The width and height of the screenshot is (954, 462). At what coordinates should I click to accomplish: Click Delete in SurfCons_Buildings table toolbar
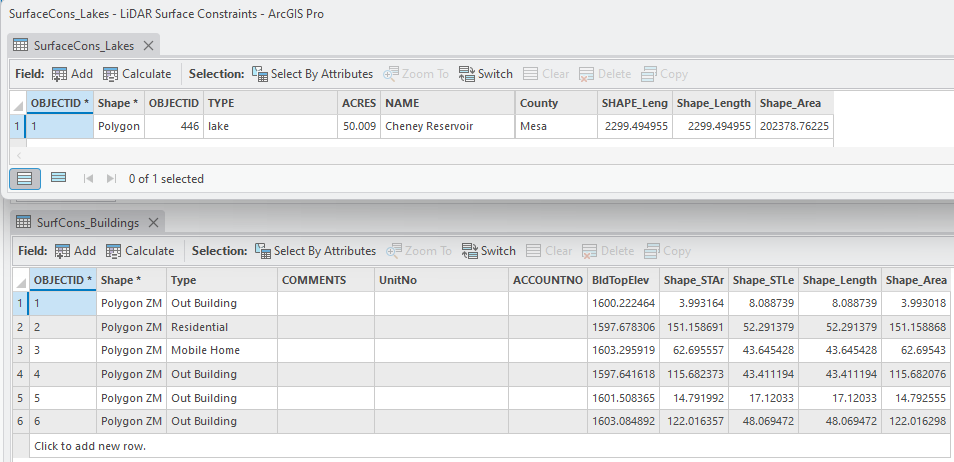[x=608, y=251]
